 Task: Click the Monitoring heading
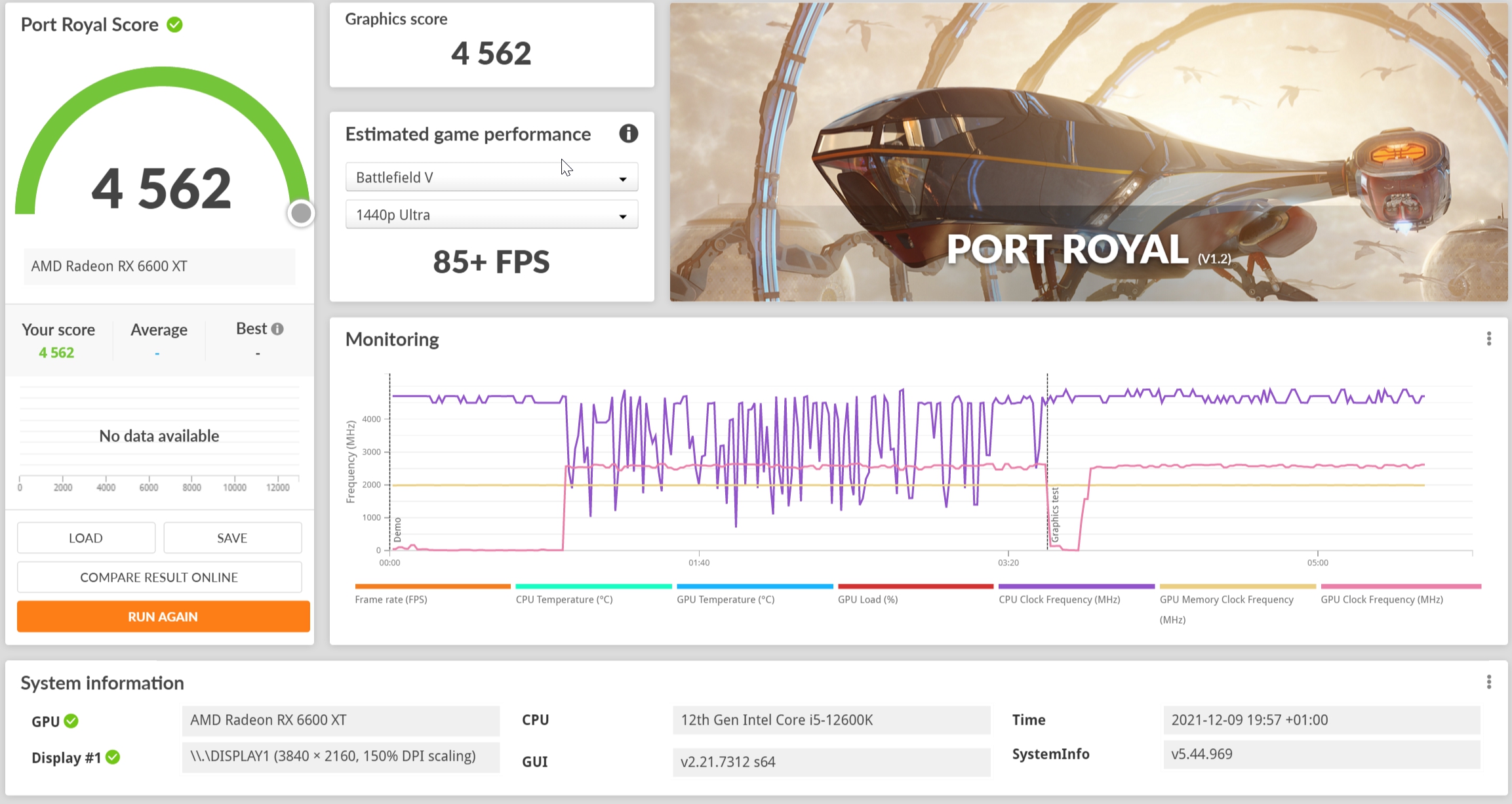(x=392, y=339)
